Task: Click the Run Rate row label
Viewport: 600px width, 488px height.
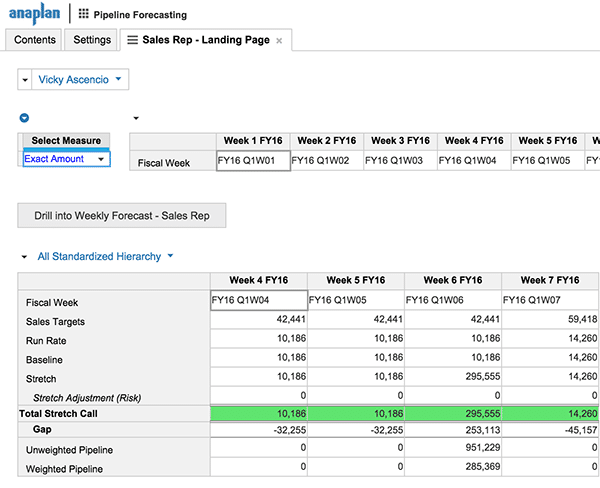Action: 46,341
